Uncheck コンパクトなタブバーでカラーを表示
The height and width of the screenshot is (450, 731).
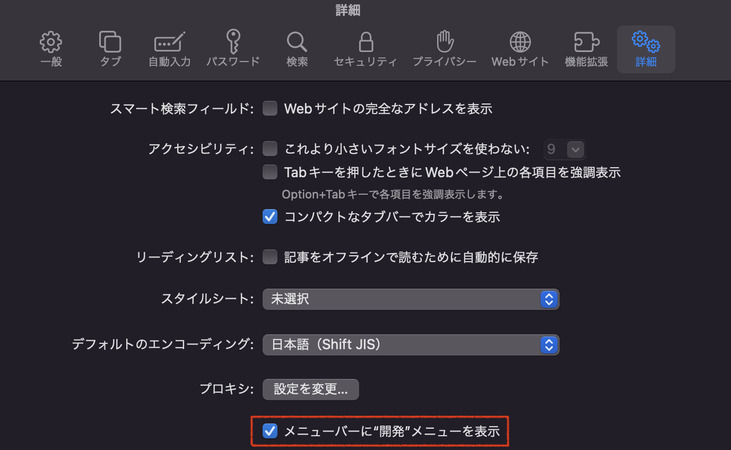269,216
